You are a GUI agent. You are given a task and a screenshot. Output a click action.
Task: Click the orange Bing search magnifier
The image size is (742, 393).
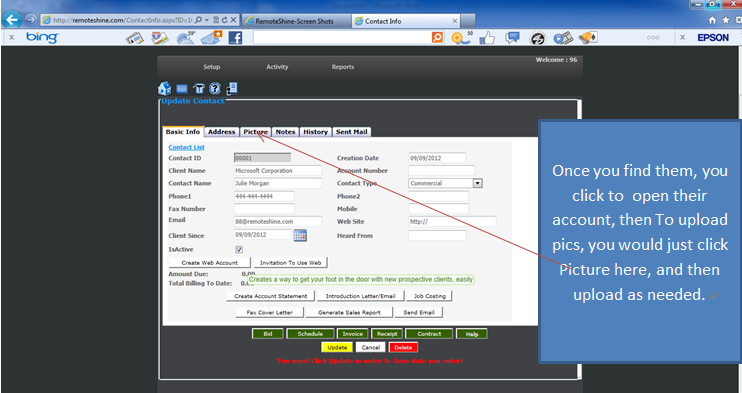click(x=438, y=38)
